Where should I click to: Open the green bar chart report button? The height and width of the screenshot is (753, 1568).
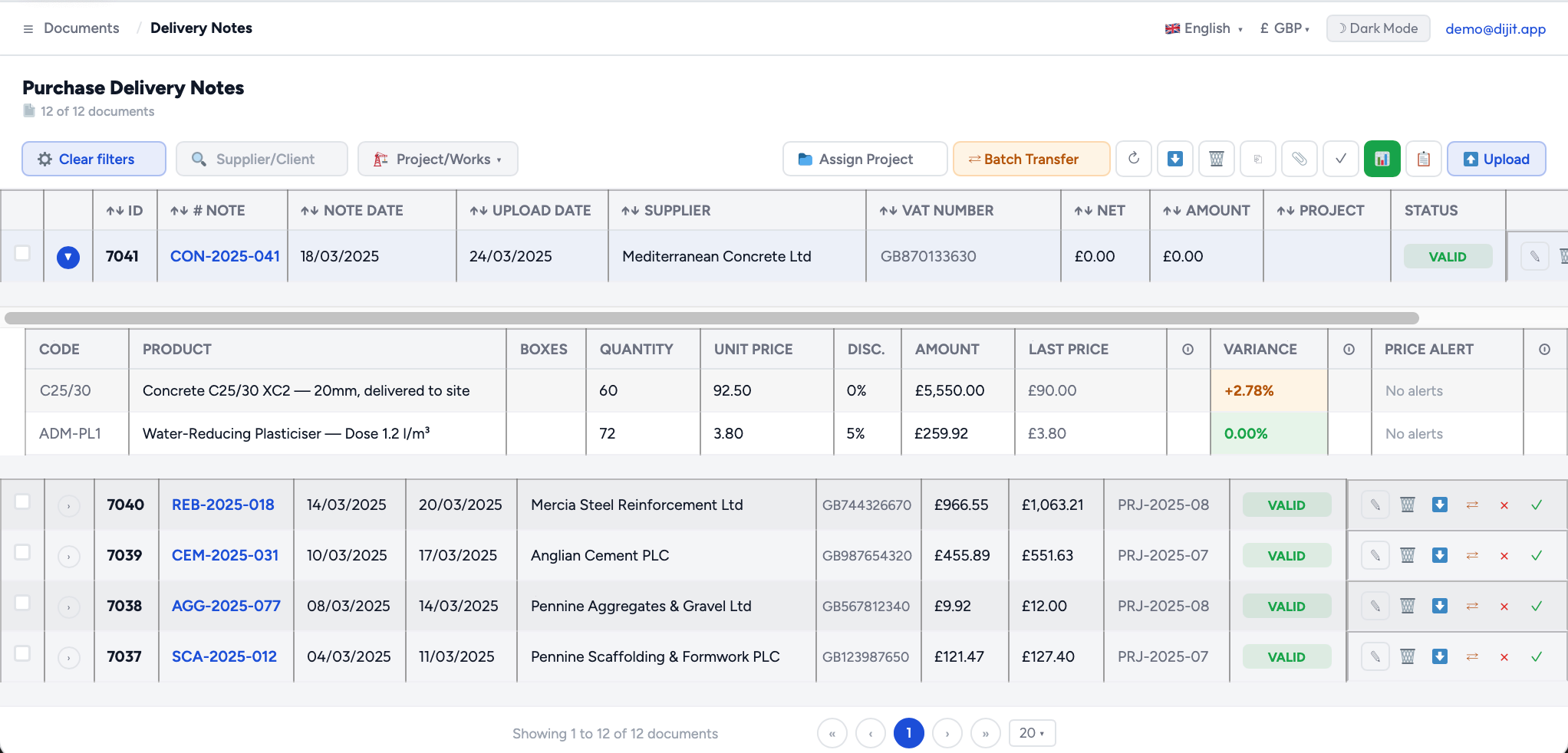coord(1382,159)
